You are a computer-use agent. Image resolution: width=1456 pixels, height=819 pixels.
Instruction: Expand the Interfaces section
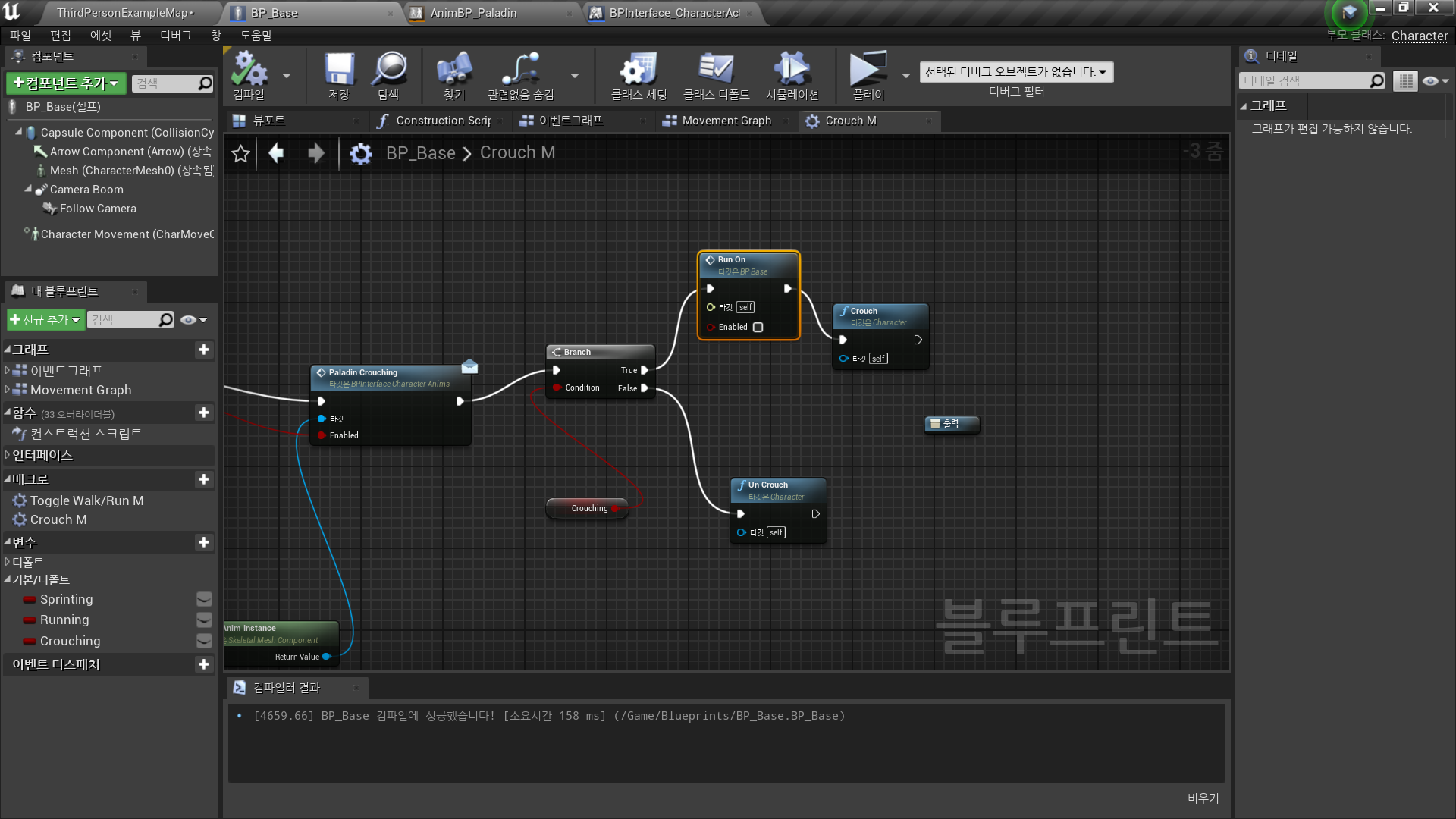click(8, 455)
